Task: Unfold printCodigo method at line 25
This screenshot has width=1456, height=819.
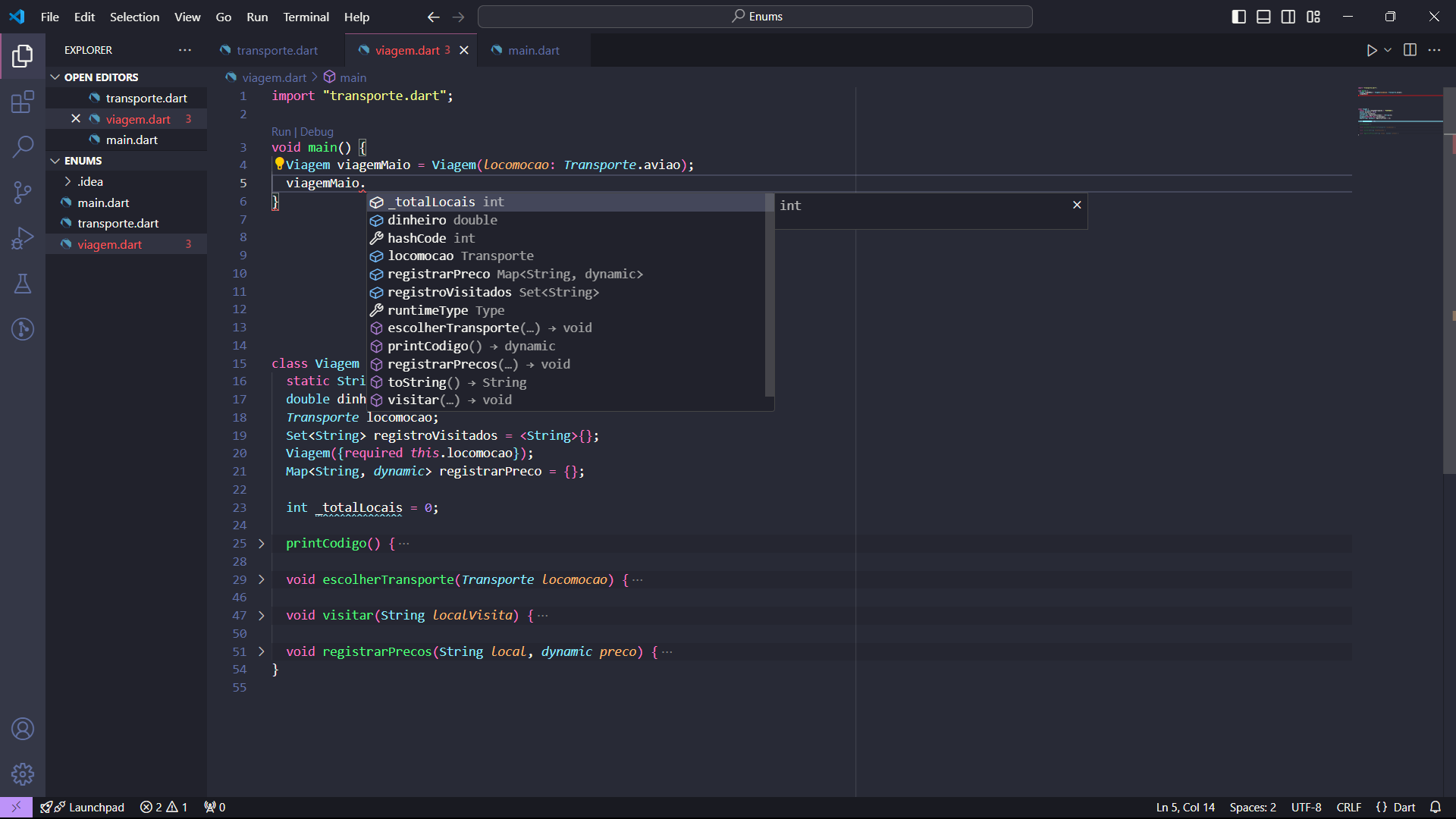Action: (262, 544)
